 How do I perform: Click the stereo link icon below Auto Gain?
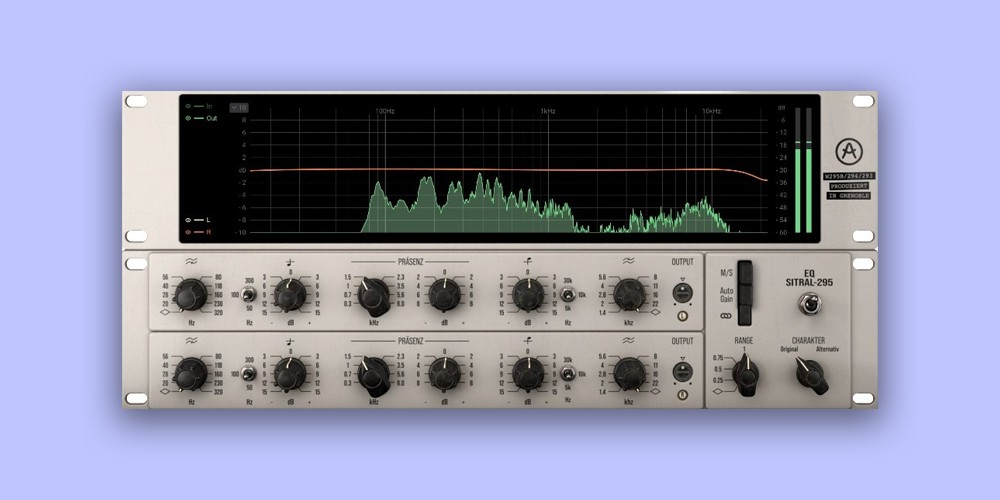(x=727, y=317)
